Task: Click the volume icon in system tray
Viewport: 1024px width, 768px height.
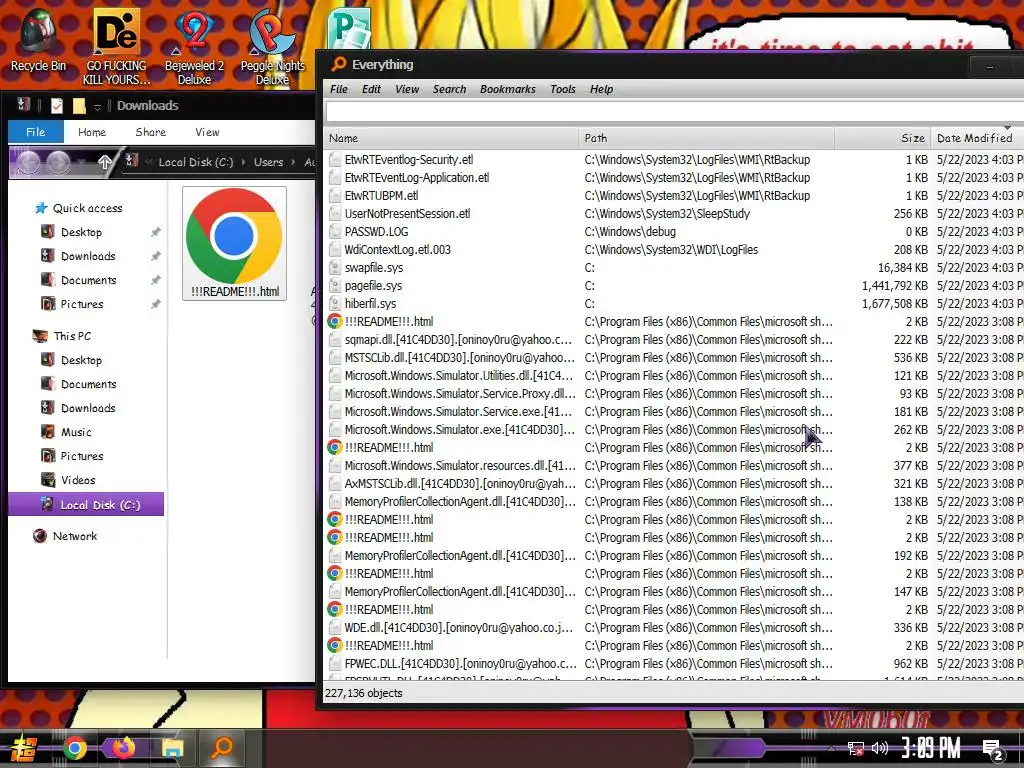Action: pos(880,748)
